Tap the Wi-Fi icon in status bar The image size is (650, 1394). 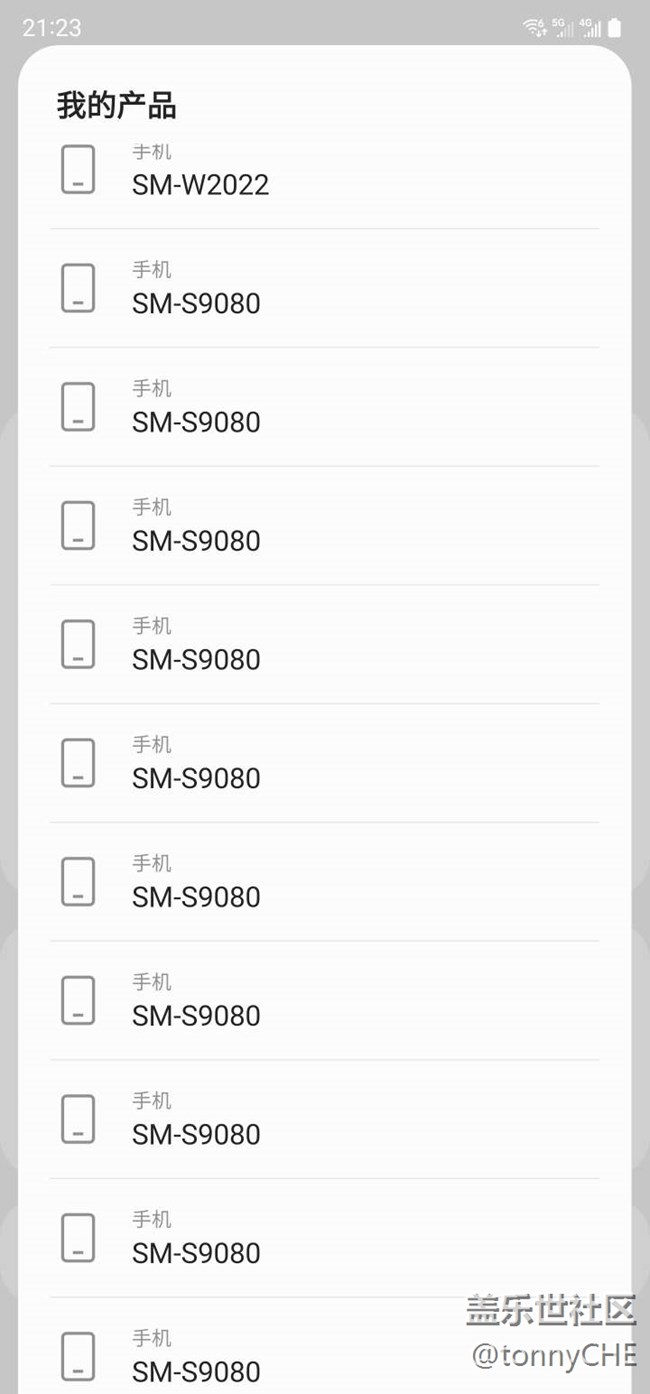tap(535, 28)
